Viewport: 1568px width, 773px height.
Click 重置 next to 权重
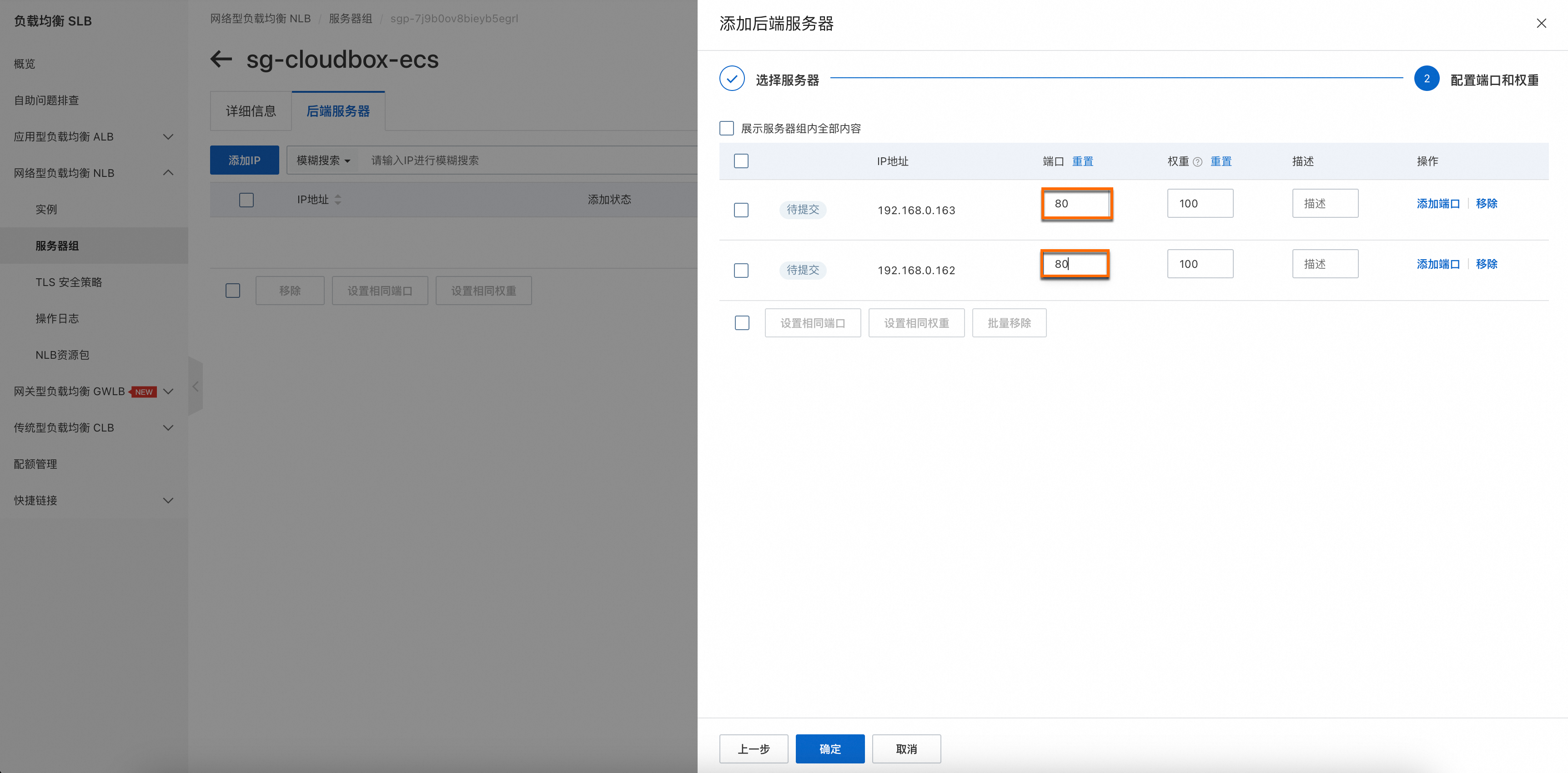(1221, 161)
